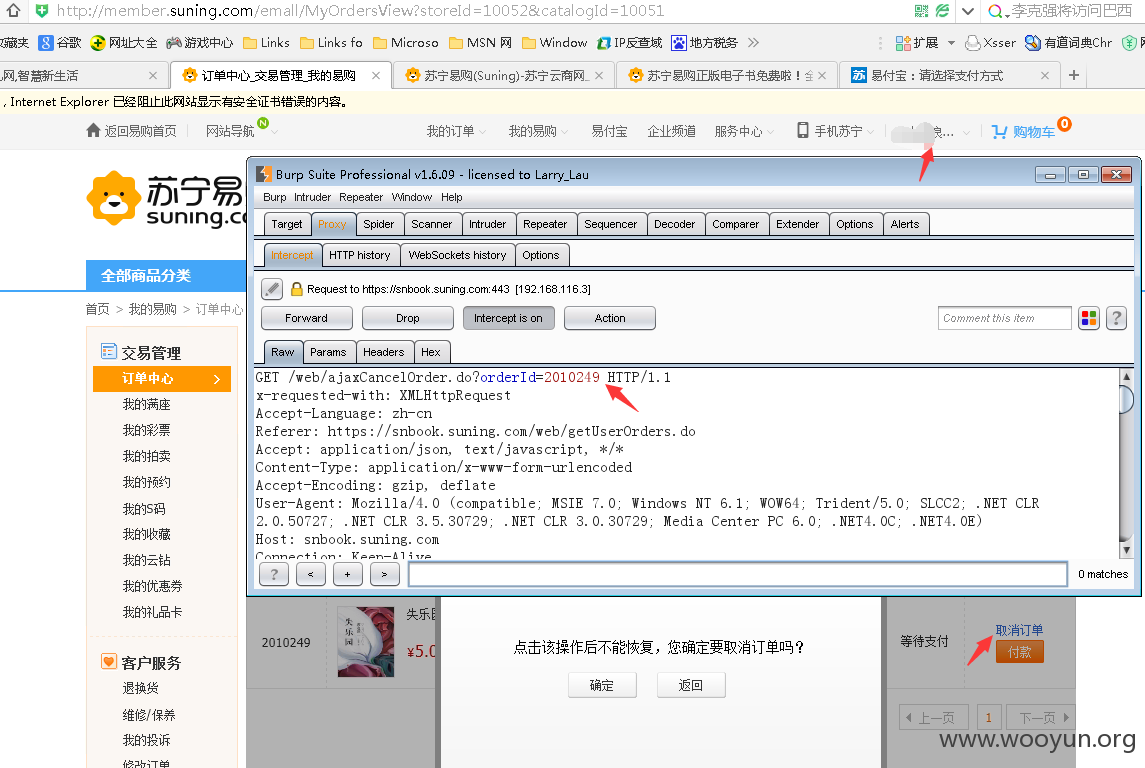Click the green security shield icon in address bar
1145x768 pixels.
coord(42,10)
